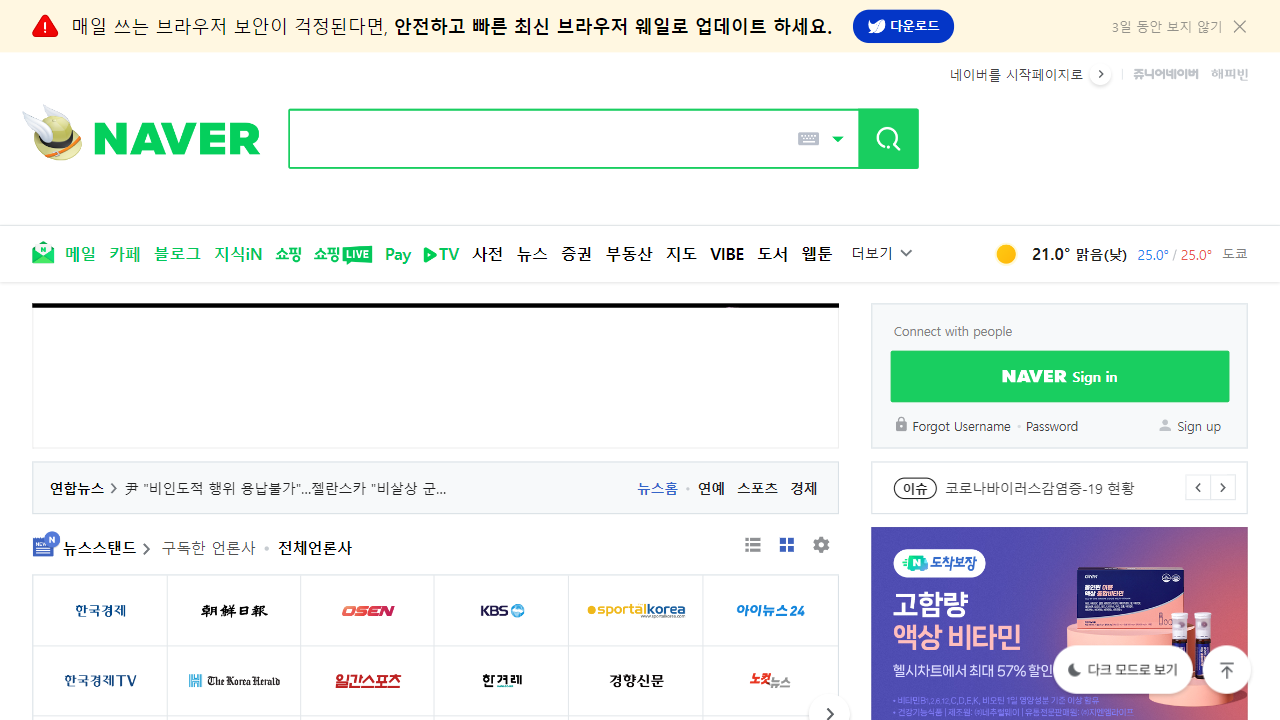Open Naver TV menu
1280x720 pixels.
(x=441, y=254)
